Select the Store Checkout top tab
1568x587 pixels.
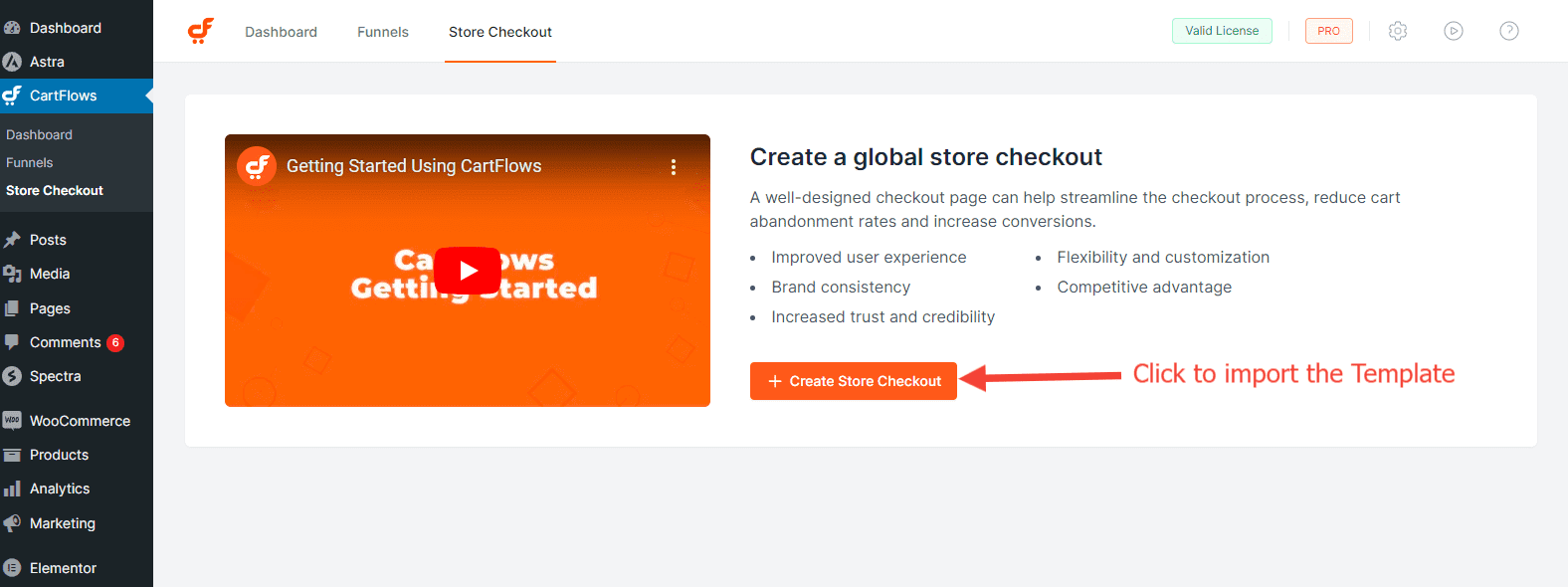click(500, 32)
